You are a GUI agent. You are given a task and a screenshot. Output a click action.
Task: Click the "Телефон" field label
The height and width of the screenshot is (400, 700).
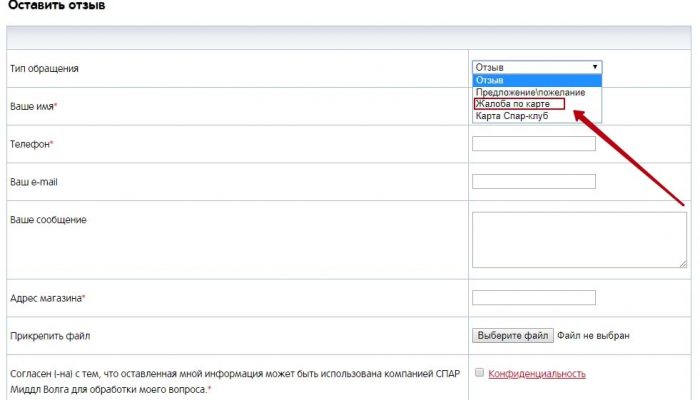[30, 144]
